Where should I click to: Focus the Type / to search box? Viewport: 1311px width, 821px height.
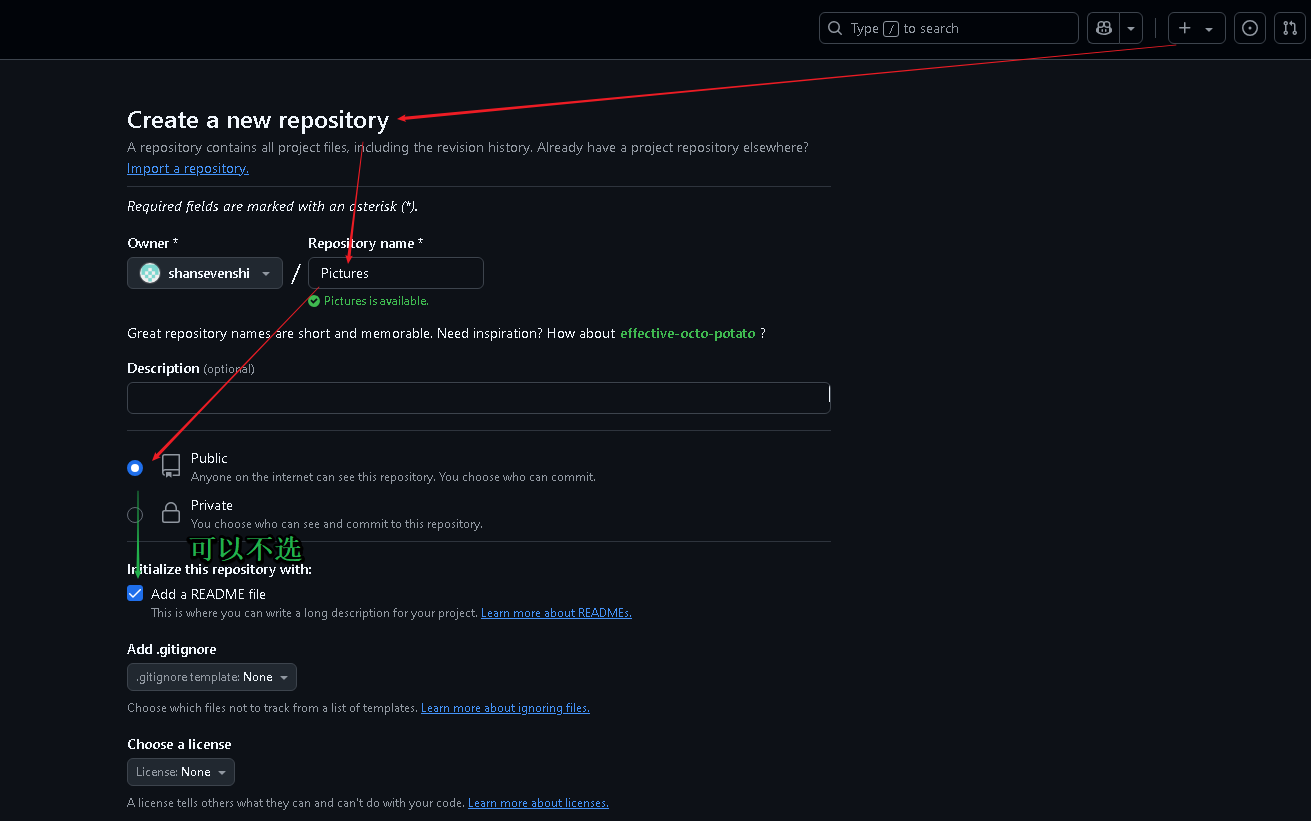948,28
